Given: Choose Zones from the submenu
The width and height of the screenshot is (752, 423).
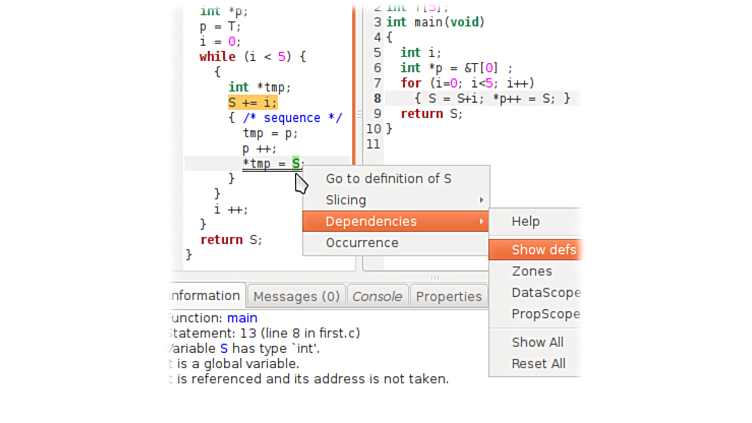Looking at the screenshot, I should (531, 271).
